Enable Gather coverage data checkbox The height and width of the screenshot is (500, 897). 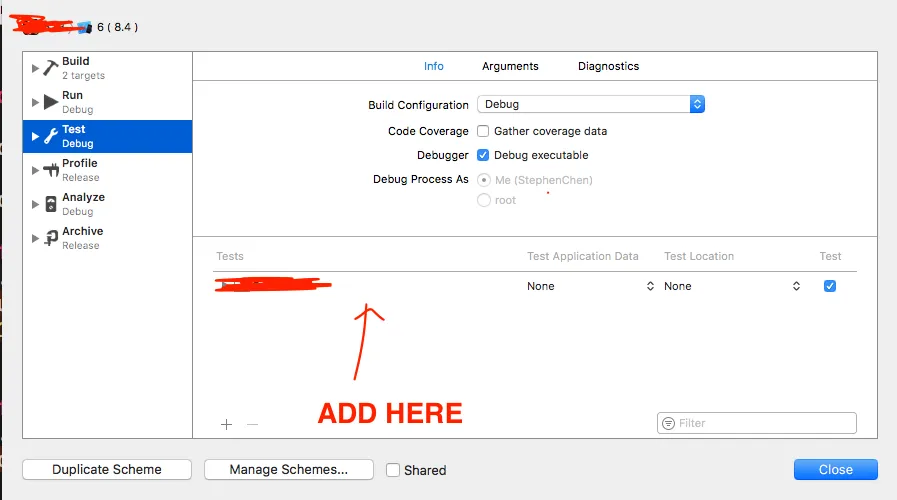(484, 131)
